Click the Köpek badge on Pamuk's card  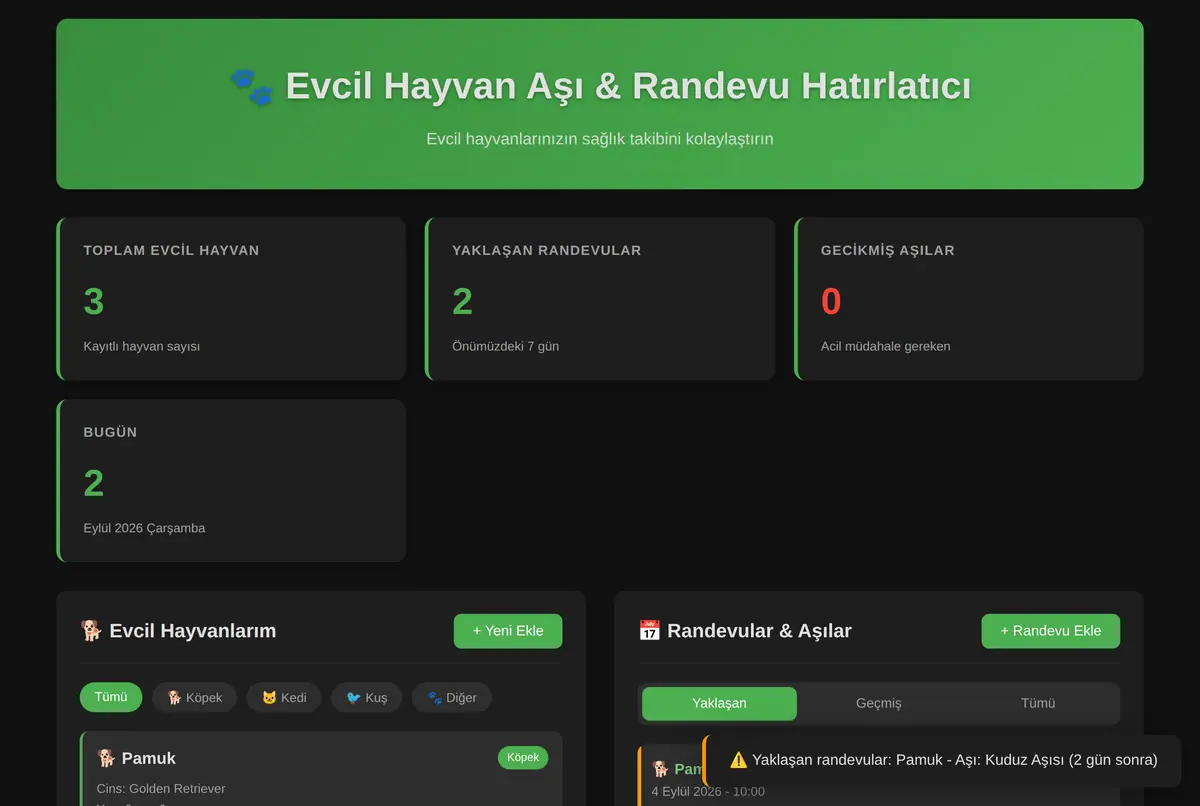[523, 758]
